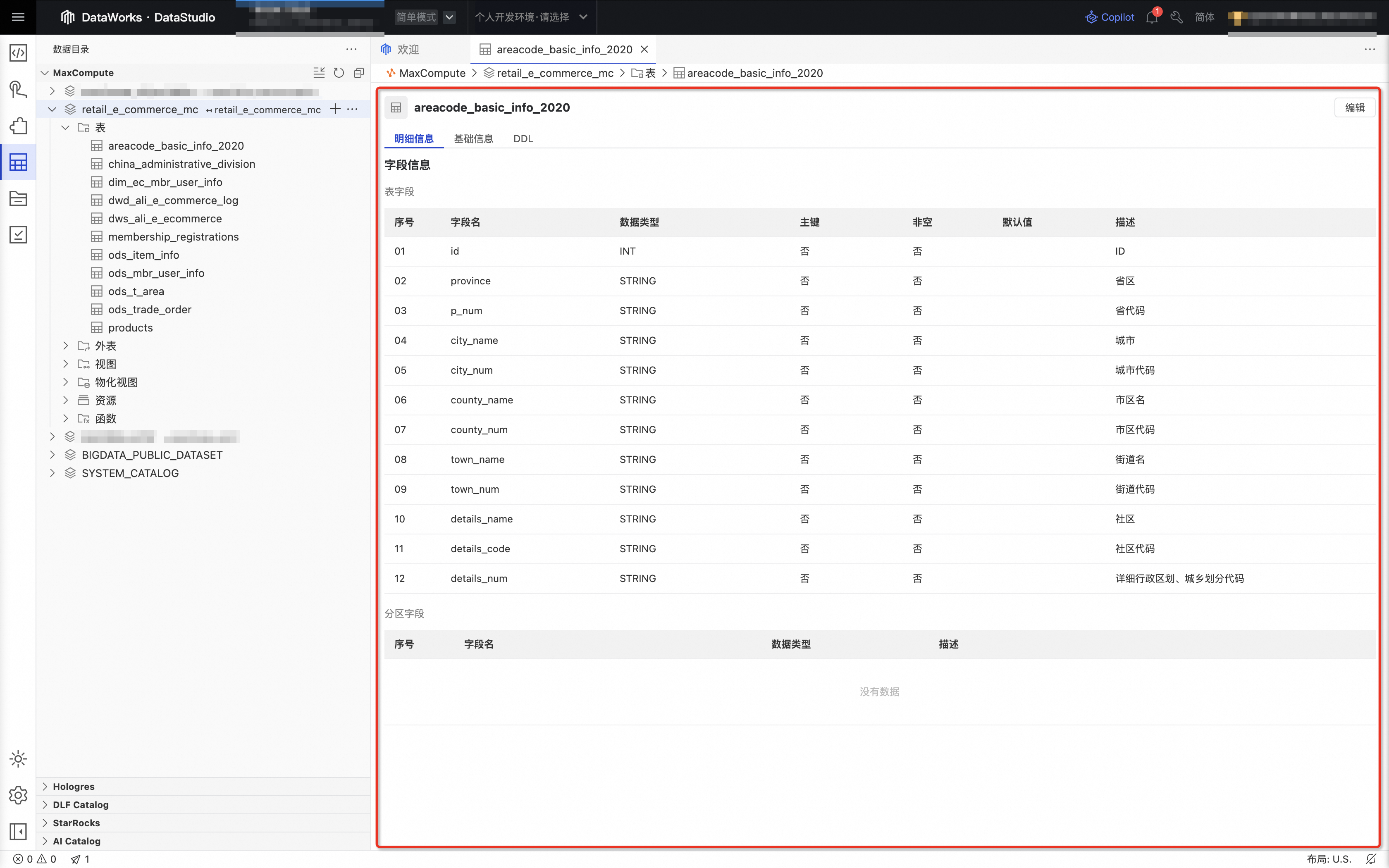Open the checklist tasks sidebar icon
This screenshot has height=868, width=1389.
point(18,235)
